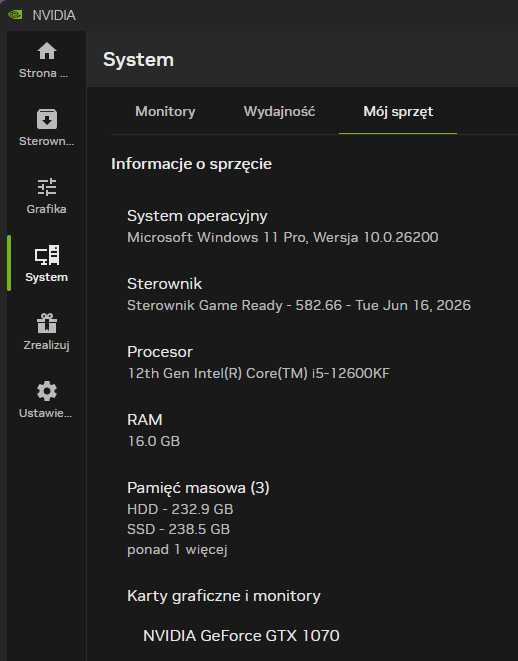Click the 'Karty graficzne i monitory' label
Viewport: 518px width, 661px height.
pos(224,596)
